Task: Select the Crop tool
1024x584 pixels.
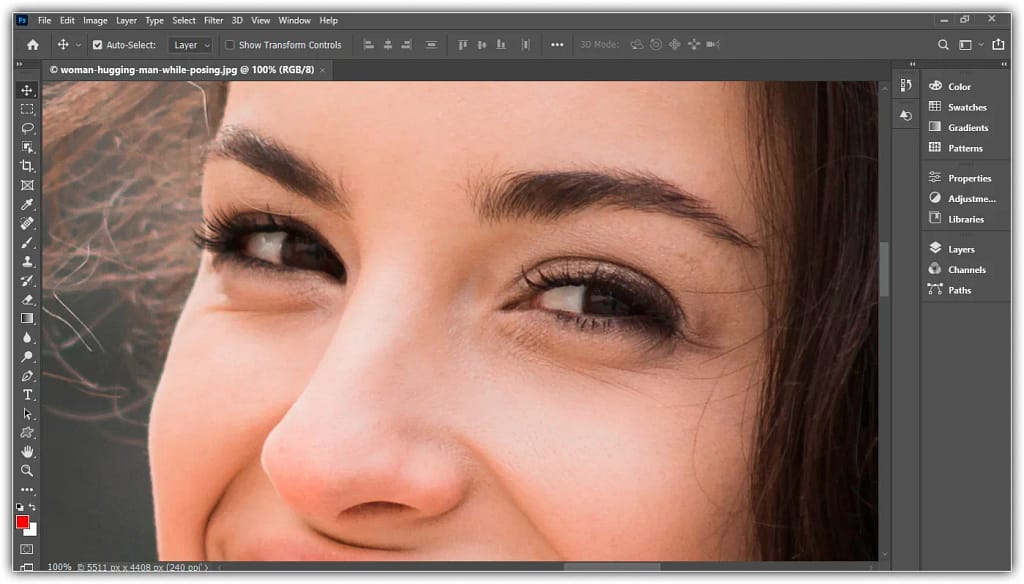Action: coord(27,166)
